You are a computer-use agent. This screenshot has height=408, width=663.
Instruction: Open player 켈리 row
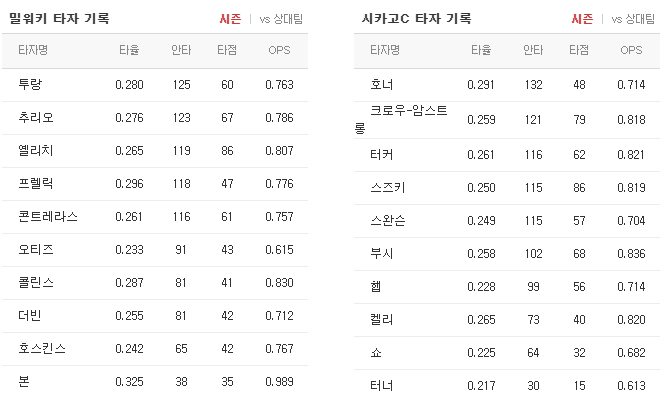507,320
